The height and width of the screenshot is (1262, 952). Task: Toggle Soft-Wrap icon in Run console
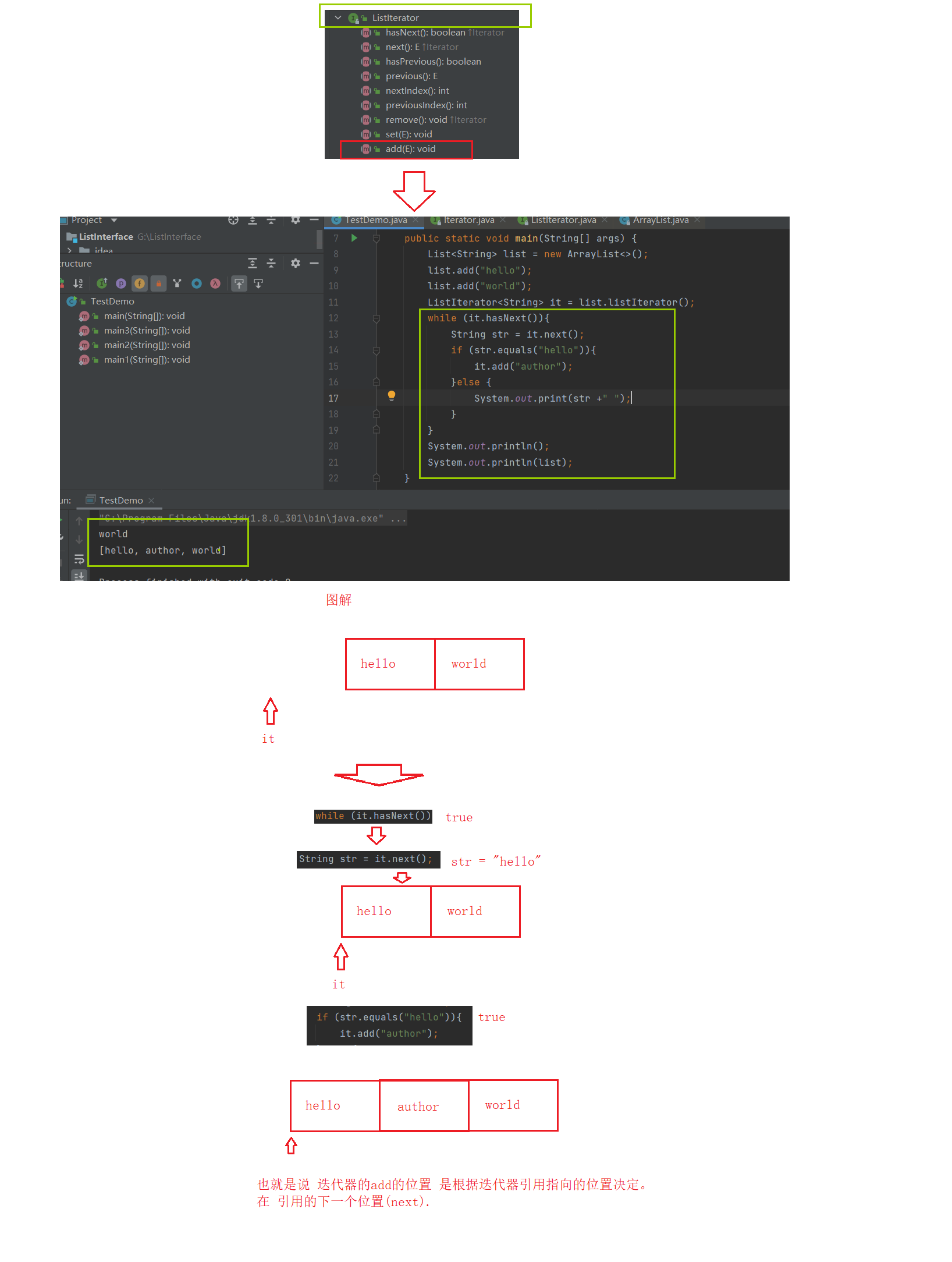(x=79, y=559)
